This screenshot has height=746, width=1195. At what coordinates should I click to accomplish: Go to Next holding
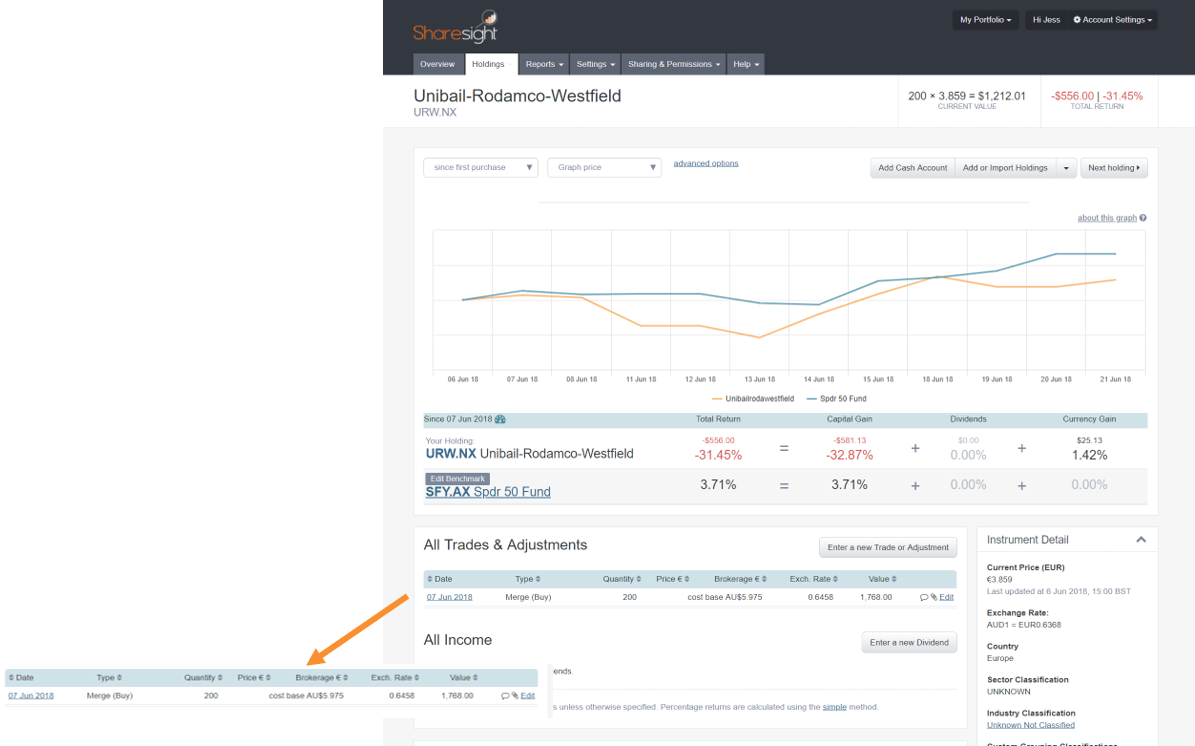tap(1113, 168)
